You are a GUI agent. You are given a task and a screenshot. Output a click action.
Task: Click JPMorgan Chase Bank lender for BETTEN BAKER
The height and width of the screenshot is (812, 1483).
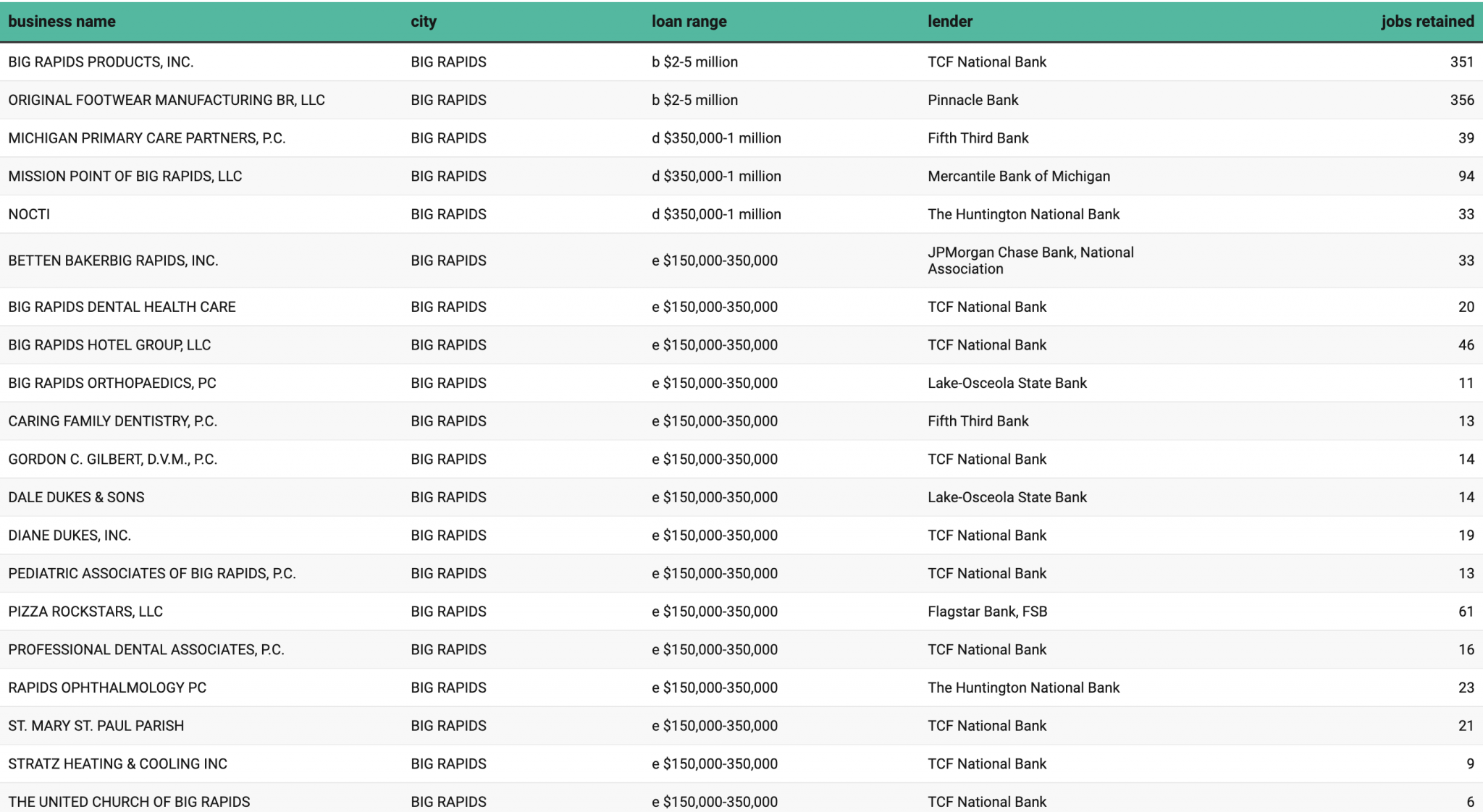1030,260
